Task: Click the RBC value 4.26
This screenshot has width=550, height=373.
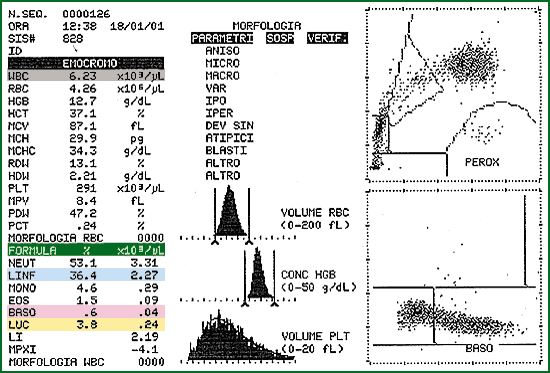Action: click(82, 89)
